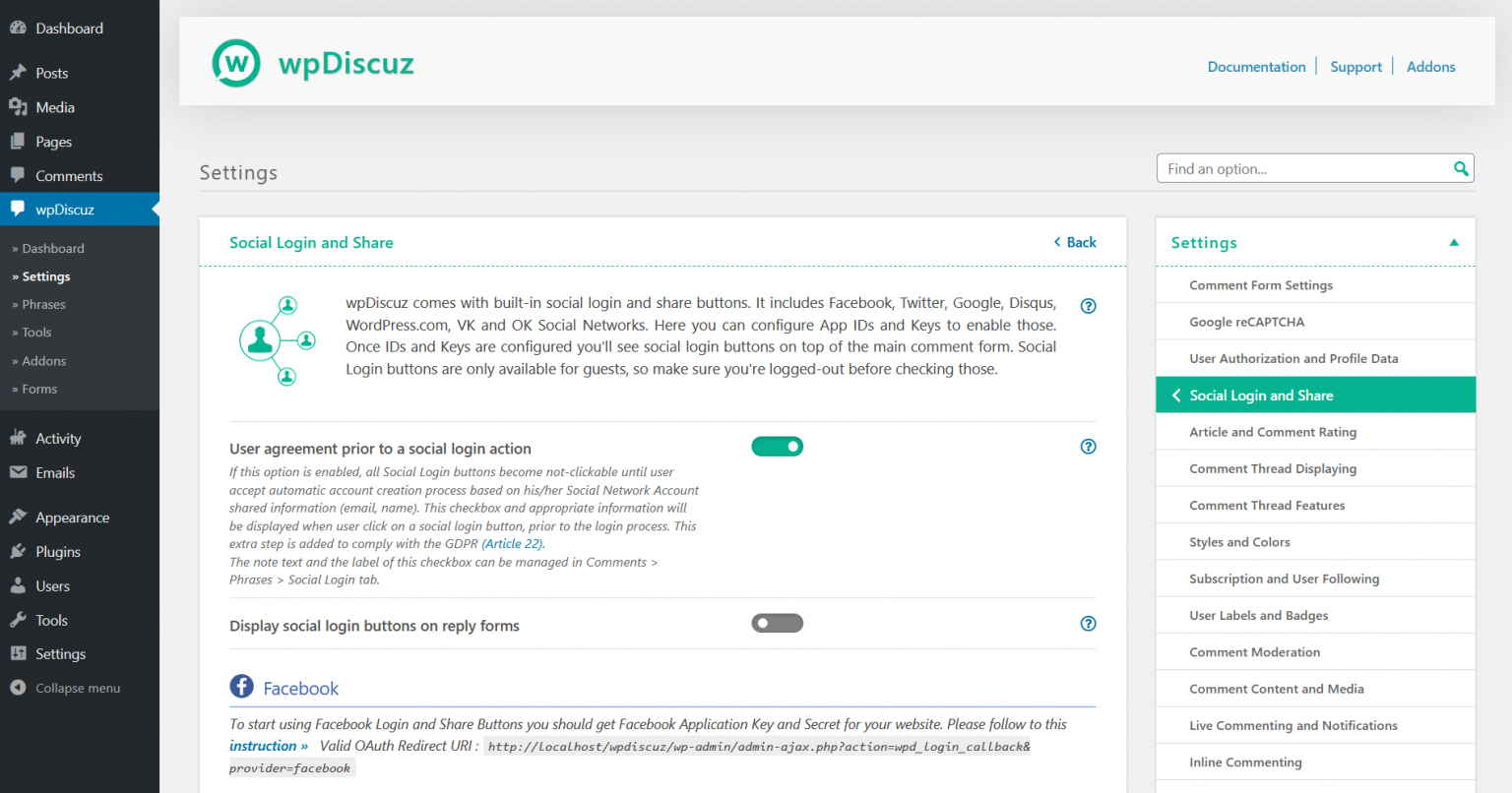1512x793 pixels.
Task: Click the search magnifier in Find an option box
Action: 1460,168
